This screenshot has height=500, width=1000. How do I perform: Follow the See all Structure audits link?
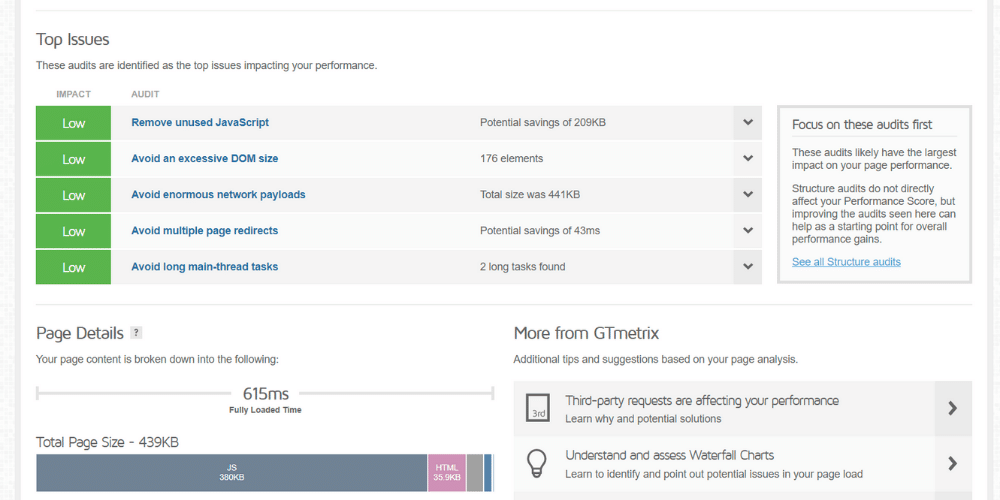click(846, 262)
